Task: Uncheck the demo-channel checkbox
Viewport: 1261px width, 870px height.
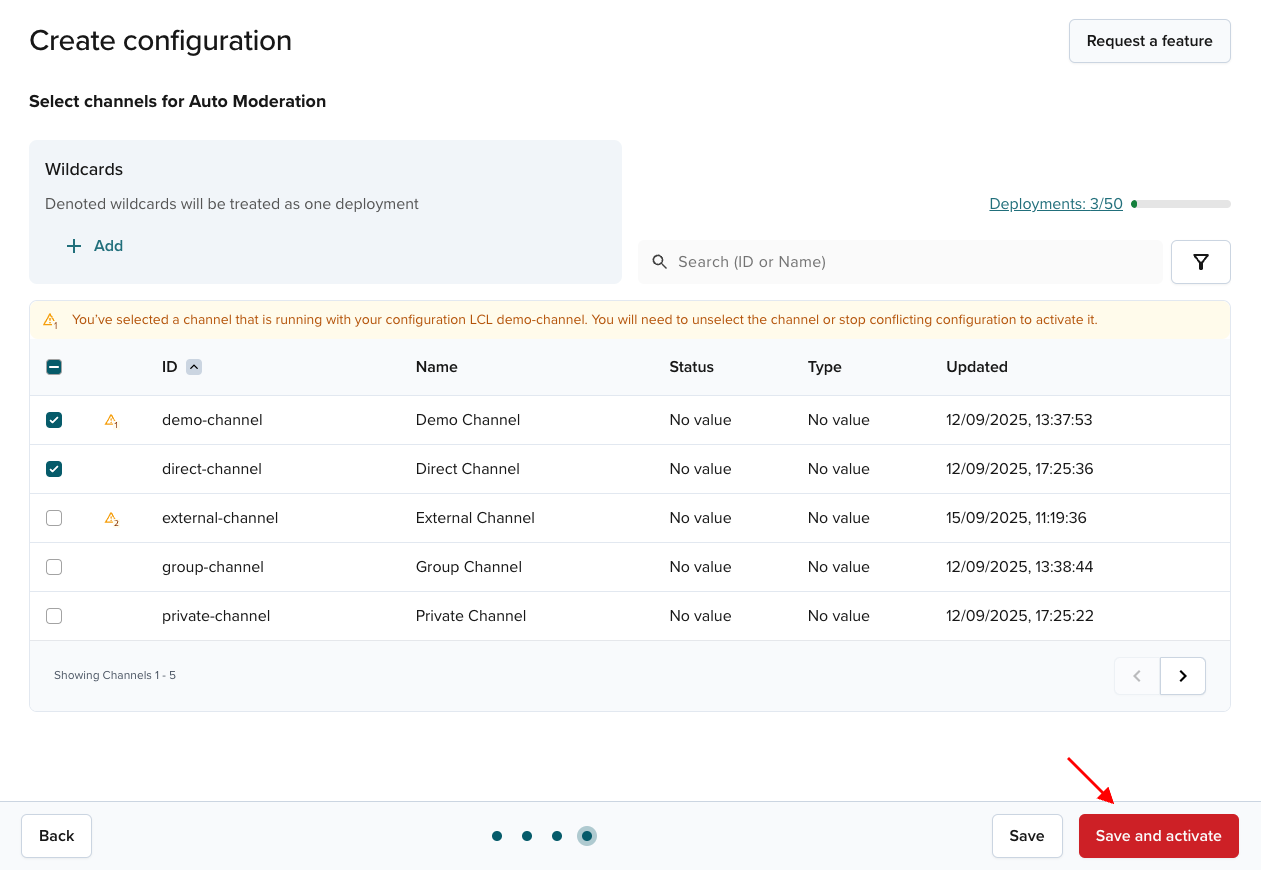Action: pos(53,420)
